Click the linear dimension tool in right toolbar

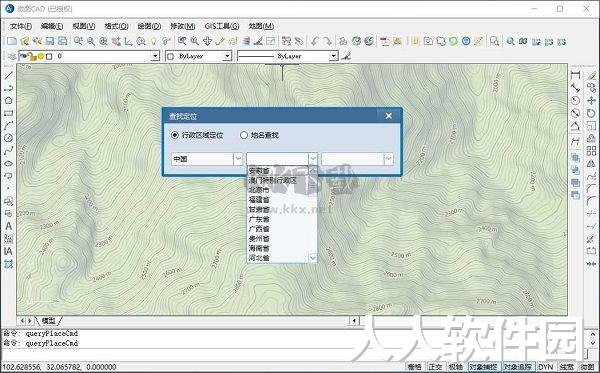tap(575, 75)
